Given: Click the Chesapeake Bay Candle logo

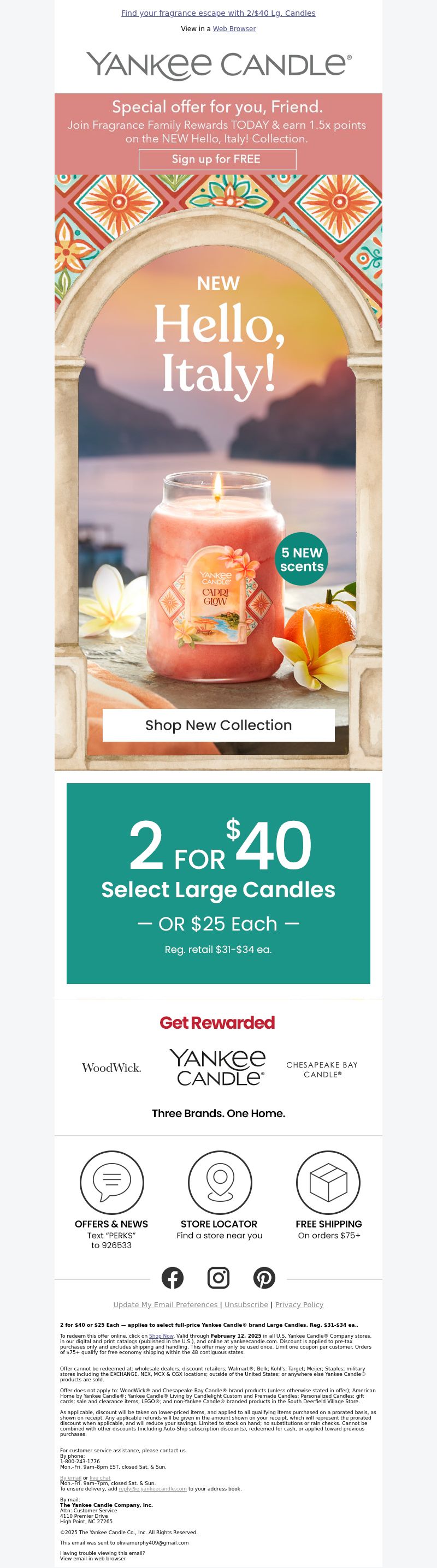Looking at the screenshot, I should pyautogui.click(x=322, y=1070).
